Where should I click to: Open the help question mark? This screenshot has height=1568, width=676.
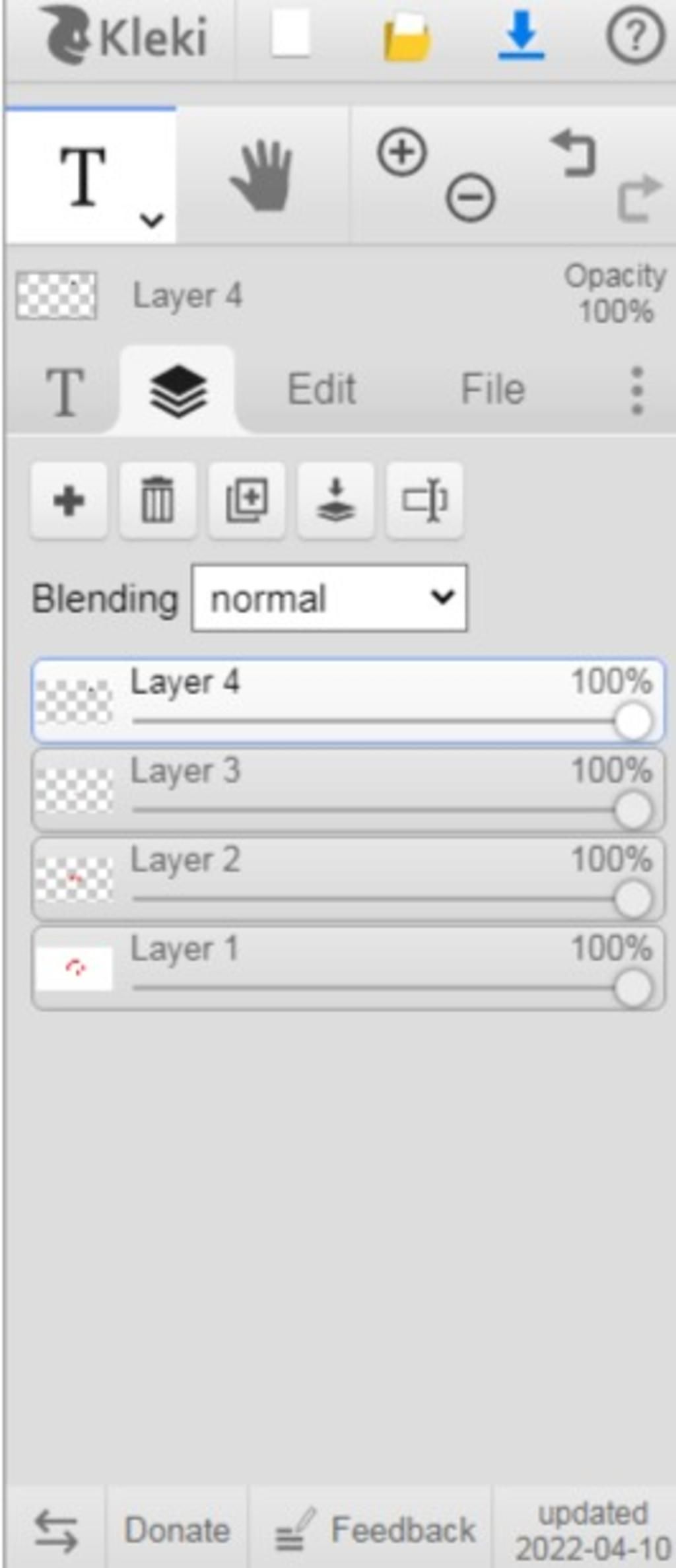click(634, 36)
